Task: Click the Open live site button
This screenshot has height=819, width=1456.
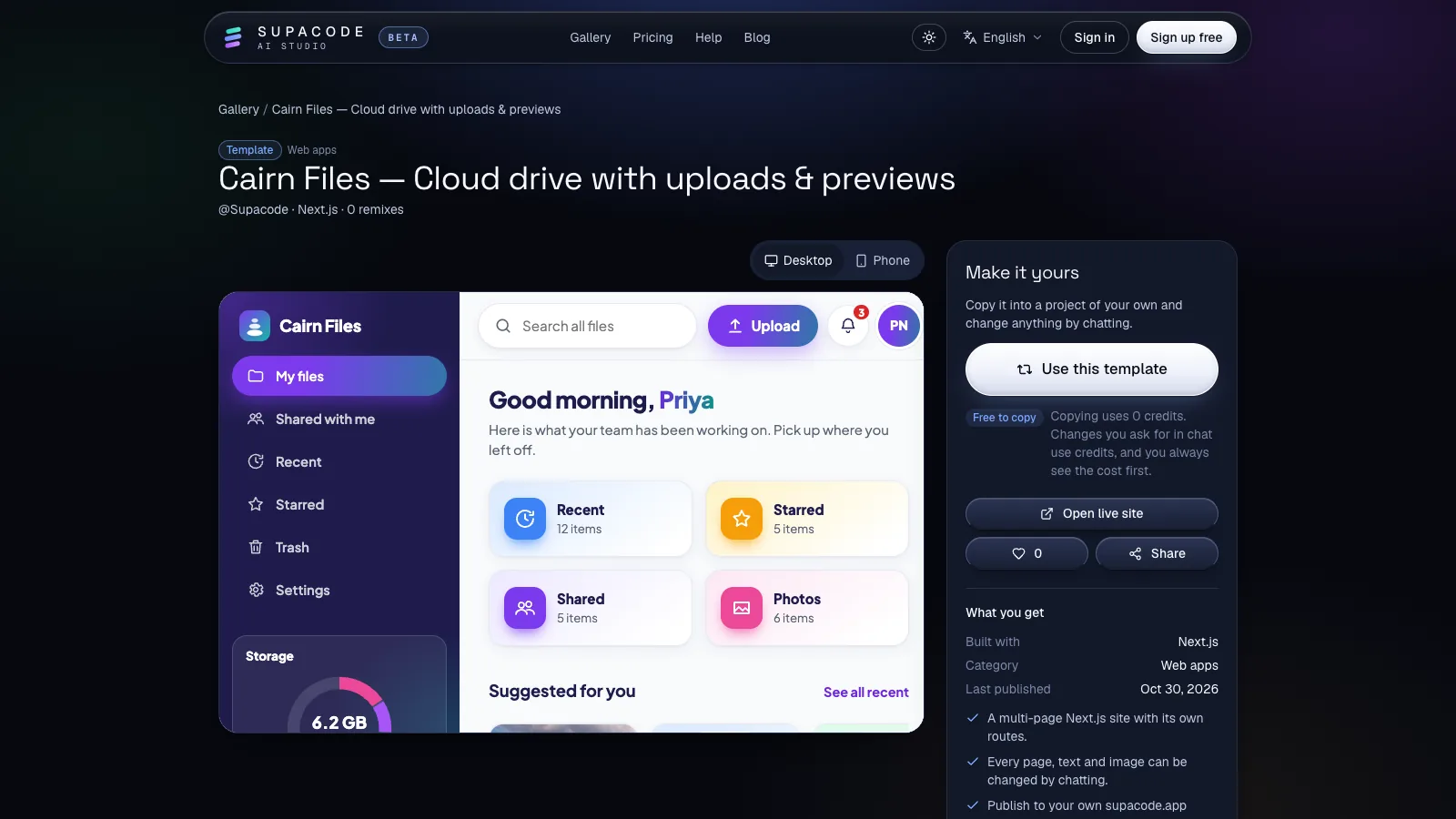Action: [x=1092, y=513]
